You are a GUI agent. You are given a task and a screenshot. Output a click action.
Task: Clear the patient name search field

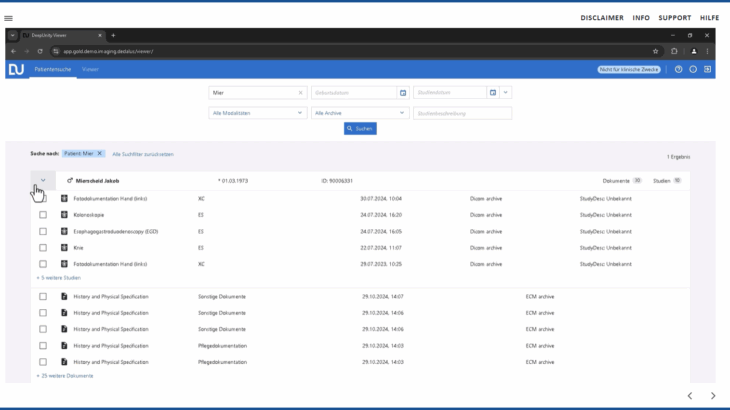tap(300, 92)
